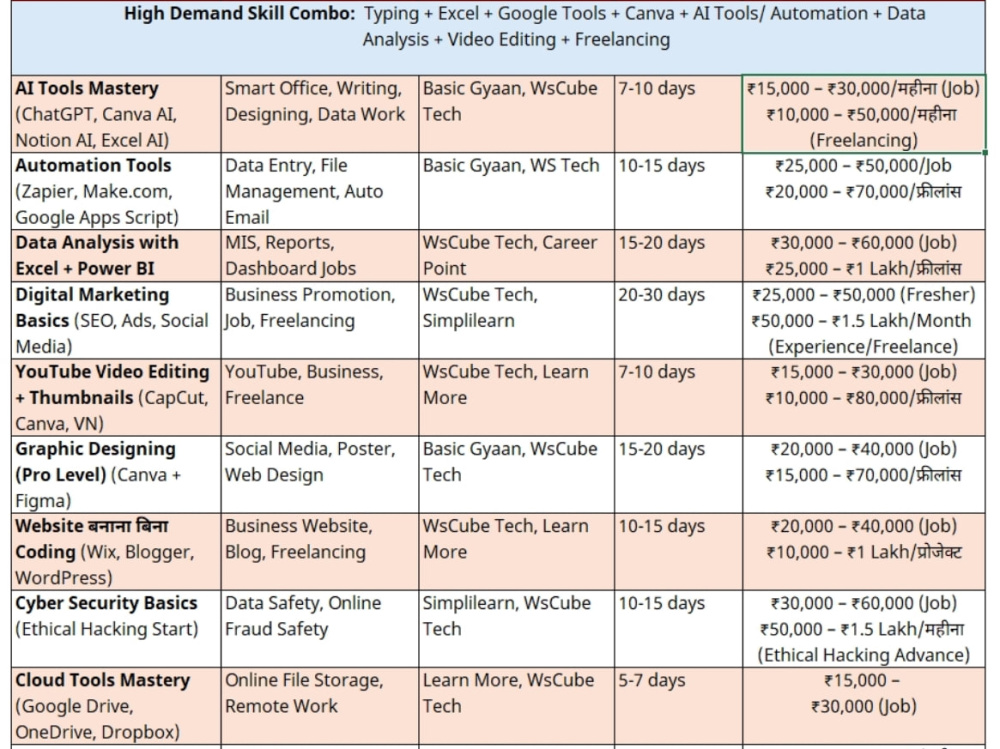Viewport: 1000px width, 749px height.
Task: Select the AI Tools Mastery cell
Action: tap(116, 114)
